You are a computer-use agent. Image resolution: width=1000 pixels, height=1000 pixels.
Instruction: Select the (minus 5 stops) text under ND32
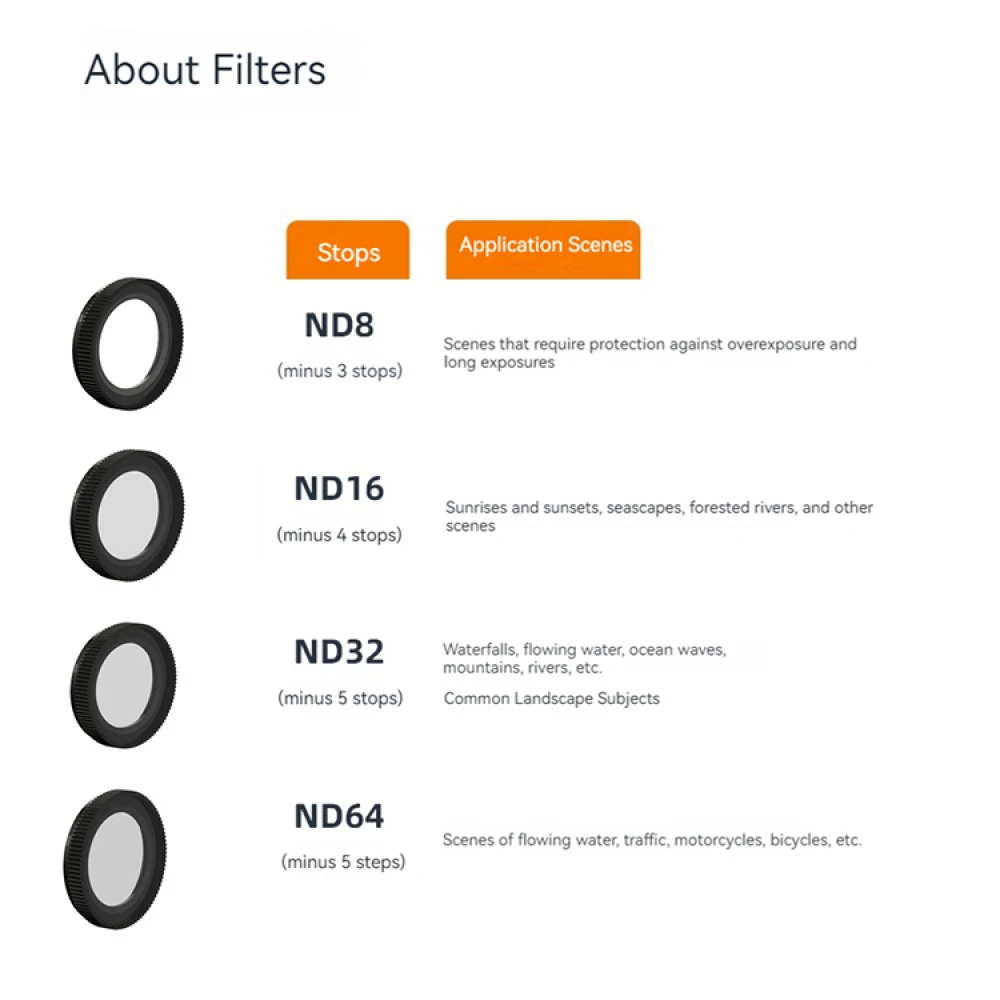341,698
